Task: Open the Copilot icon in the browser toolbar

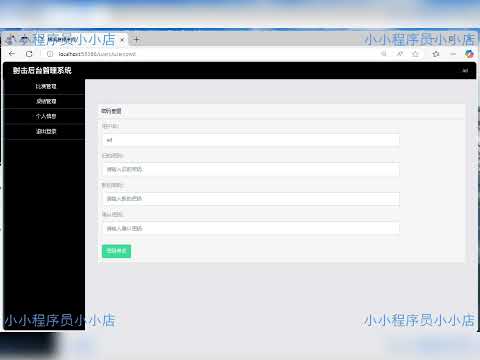Action: click(469, 54)
